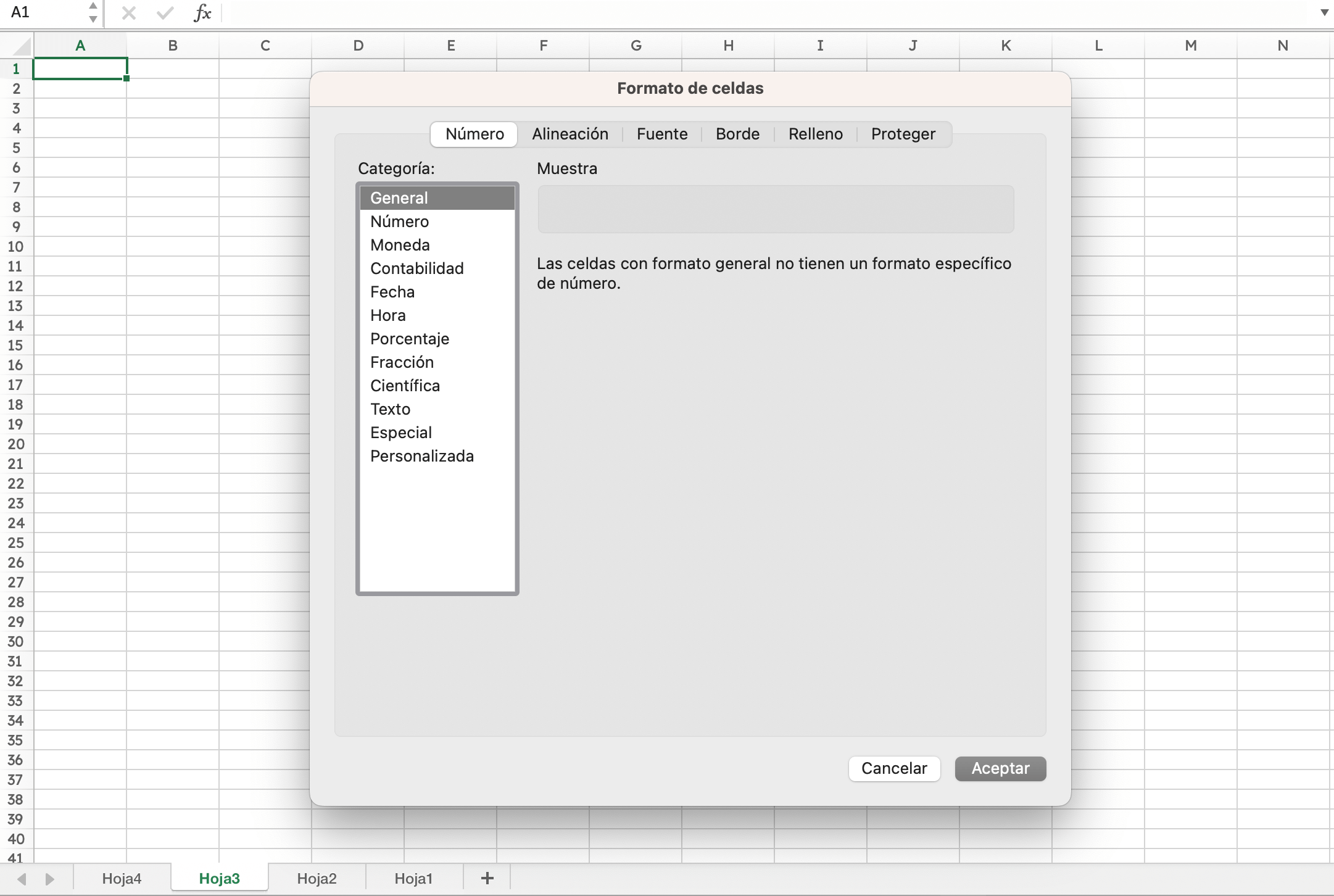
Task: Switch to the Hoja1 sheet tab
Action: click(x=413, y=877)
